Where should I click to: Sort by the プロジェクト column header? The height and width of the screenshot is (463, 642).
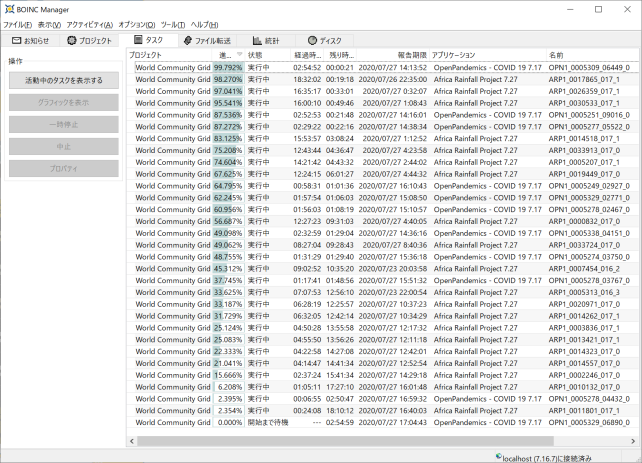169,55
